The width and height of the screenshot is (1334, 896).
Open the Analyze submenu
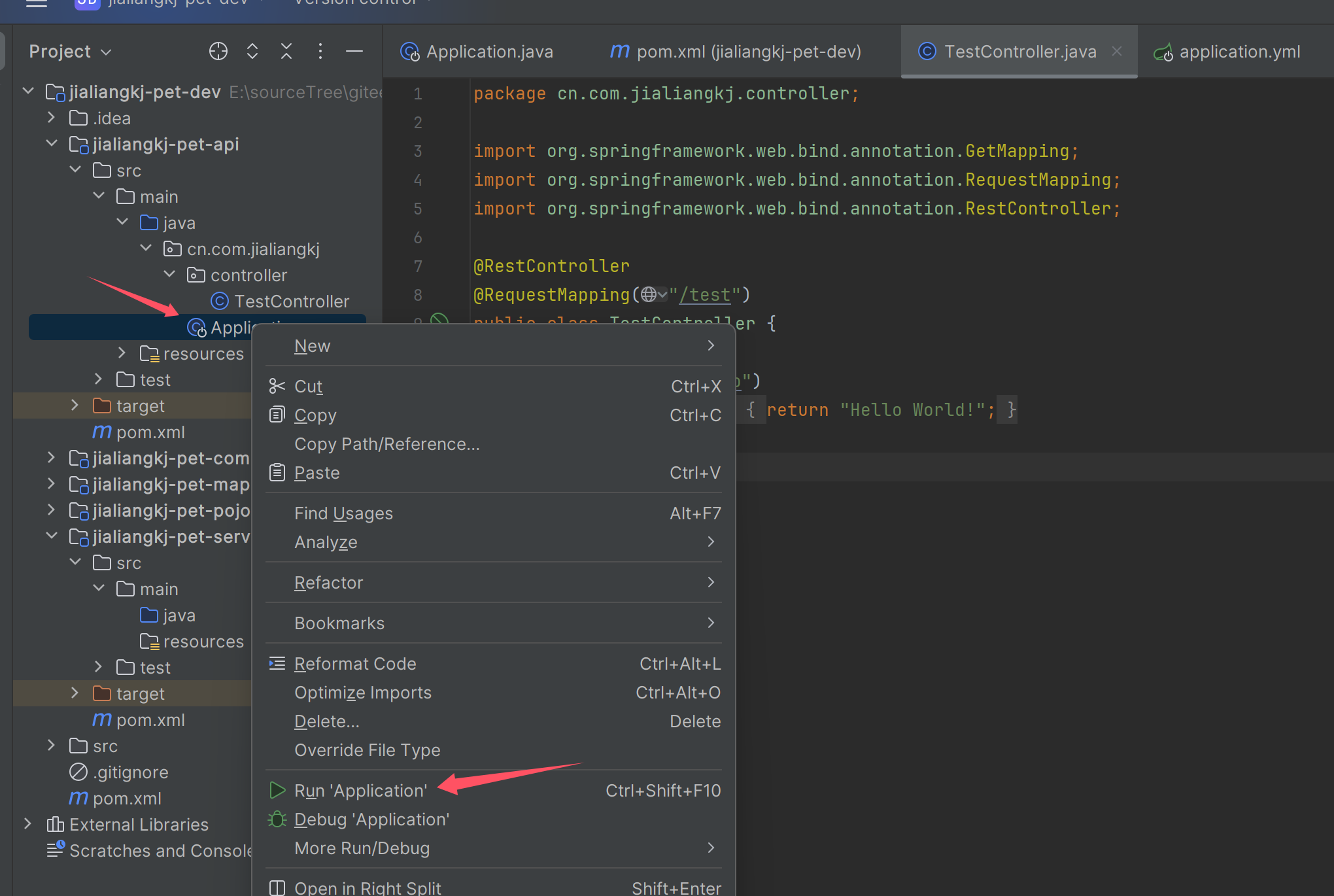(x=494, y=542)
